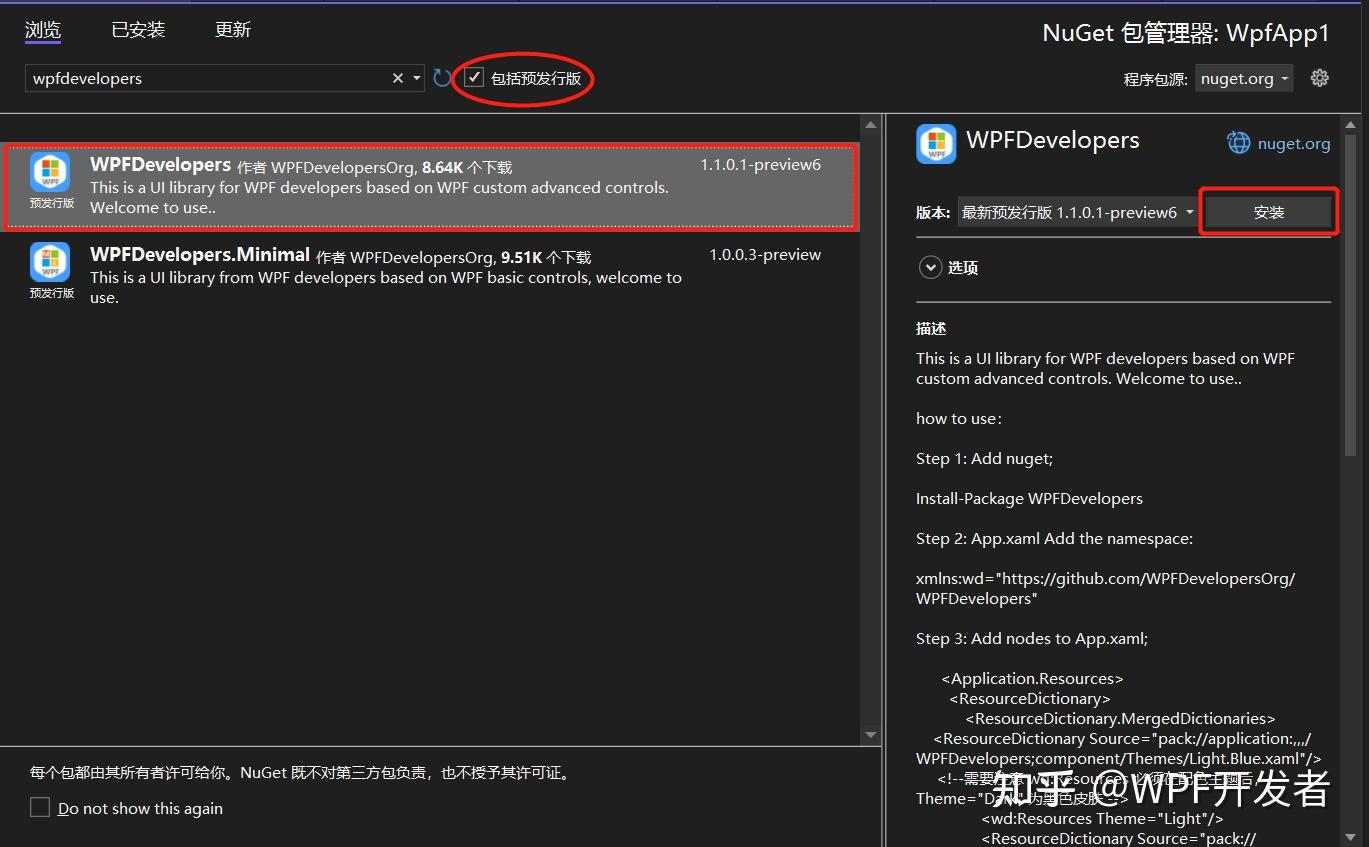Toggle the include prerelease checkbox
1369x847 pixels.
tap(474, 78)
